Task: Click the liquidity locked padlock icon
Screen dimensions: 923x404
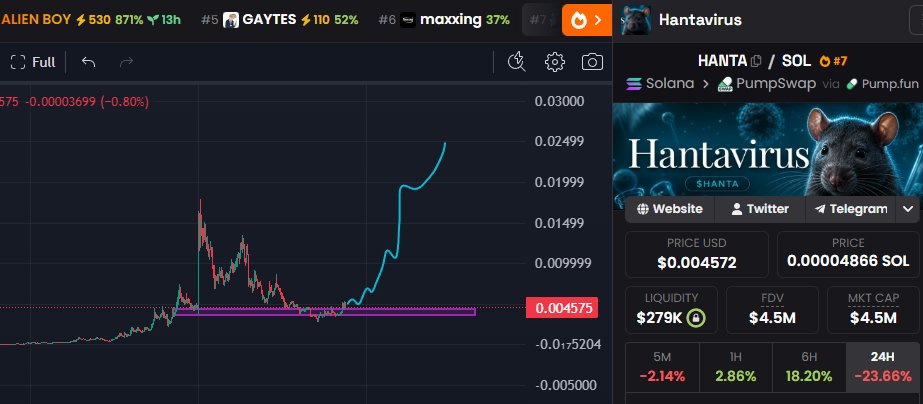Action: pyautogui.click(x=696, y=319)
